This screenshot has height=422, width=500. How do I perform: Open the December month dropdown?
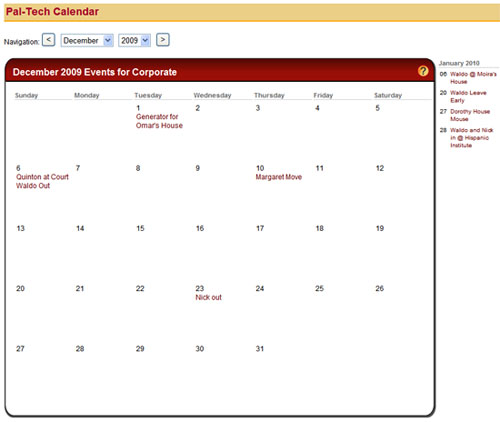coord(87,41)
